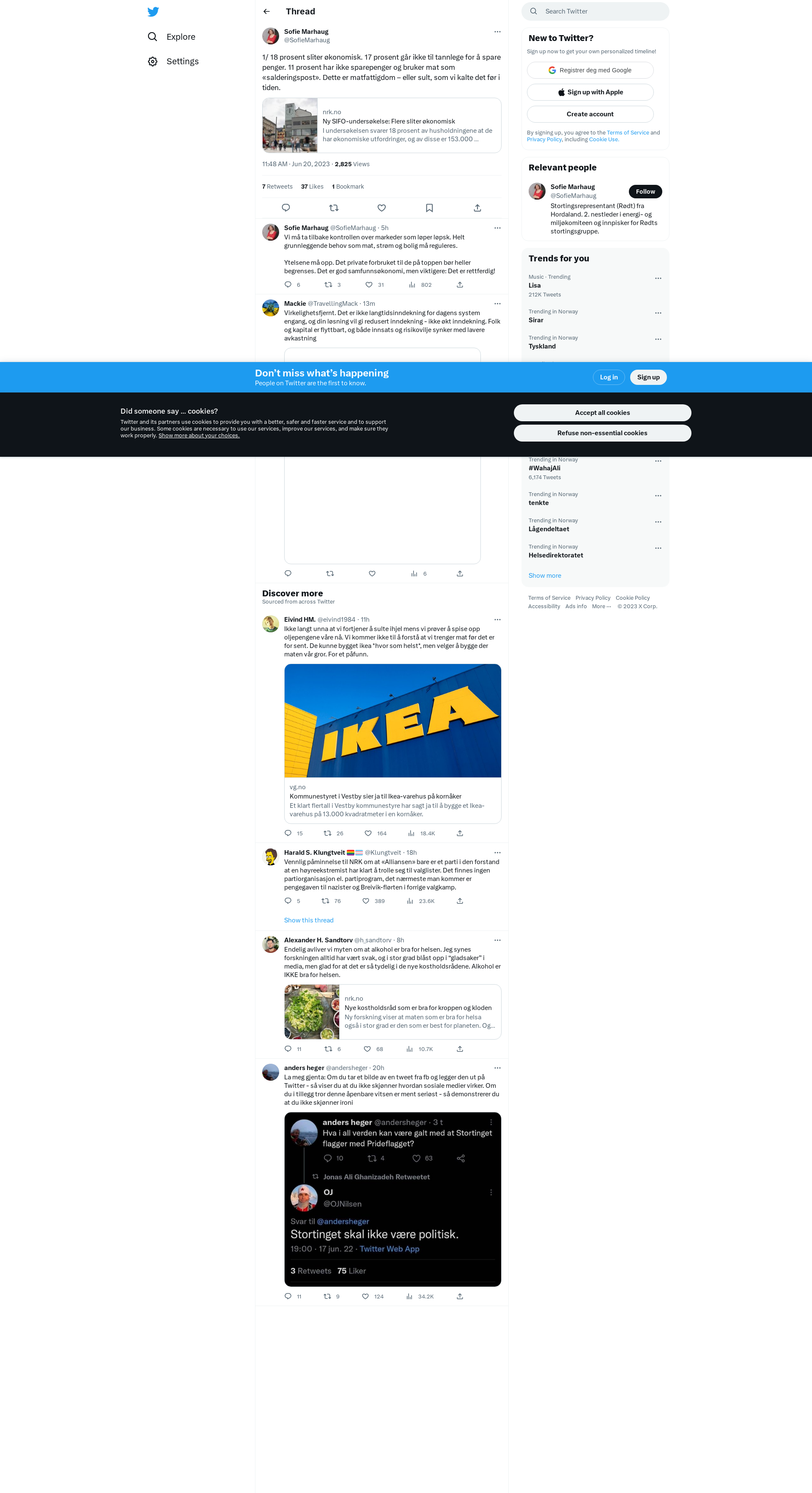
Task: Show more trends
Action: pos(544,576)
